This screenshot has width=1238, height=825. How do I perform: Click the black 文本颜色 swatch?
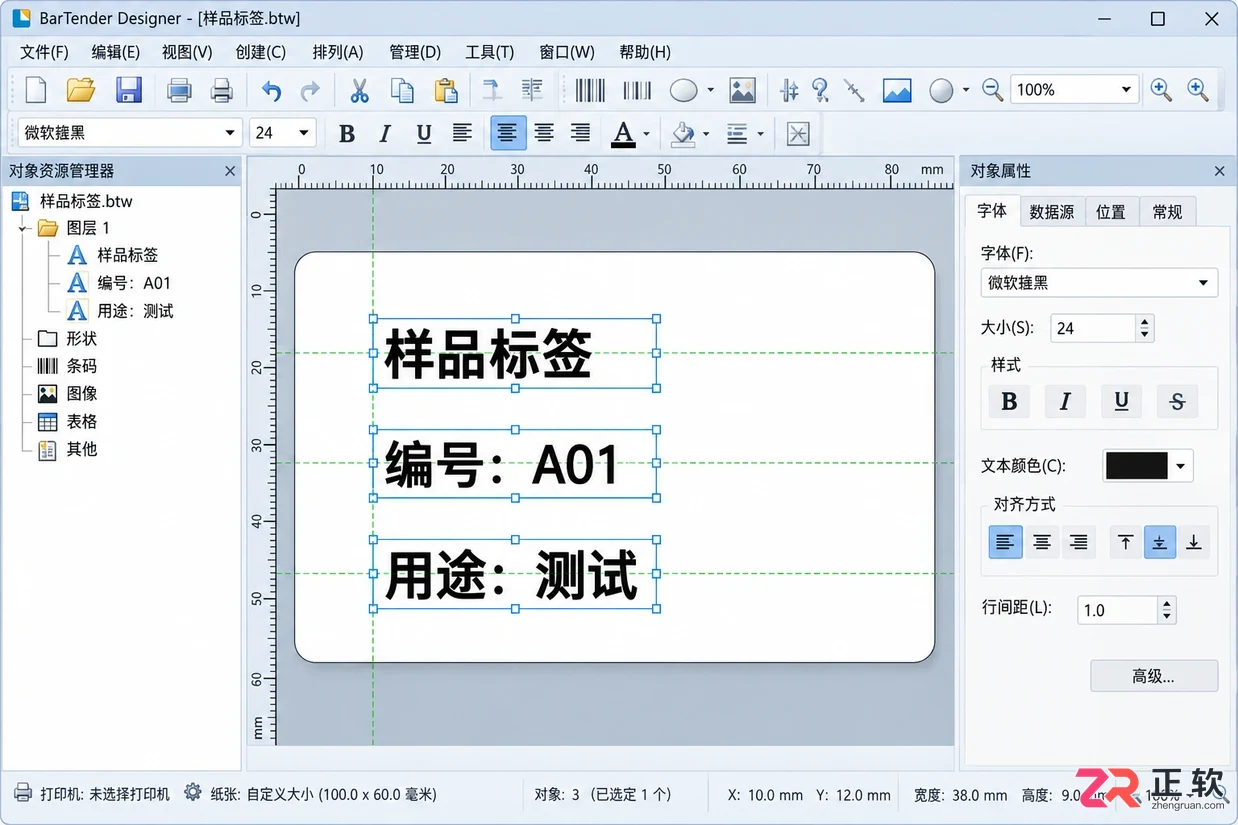tap(1137, 466)
